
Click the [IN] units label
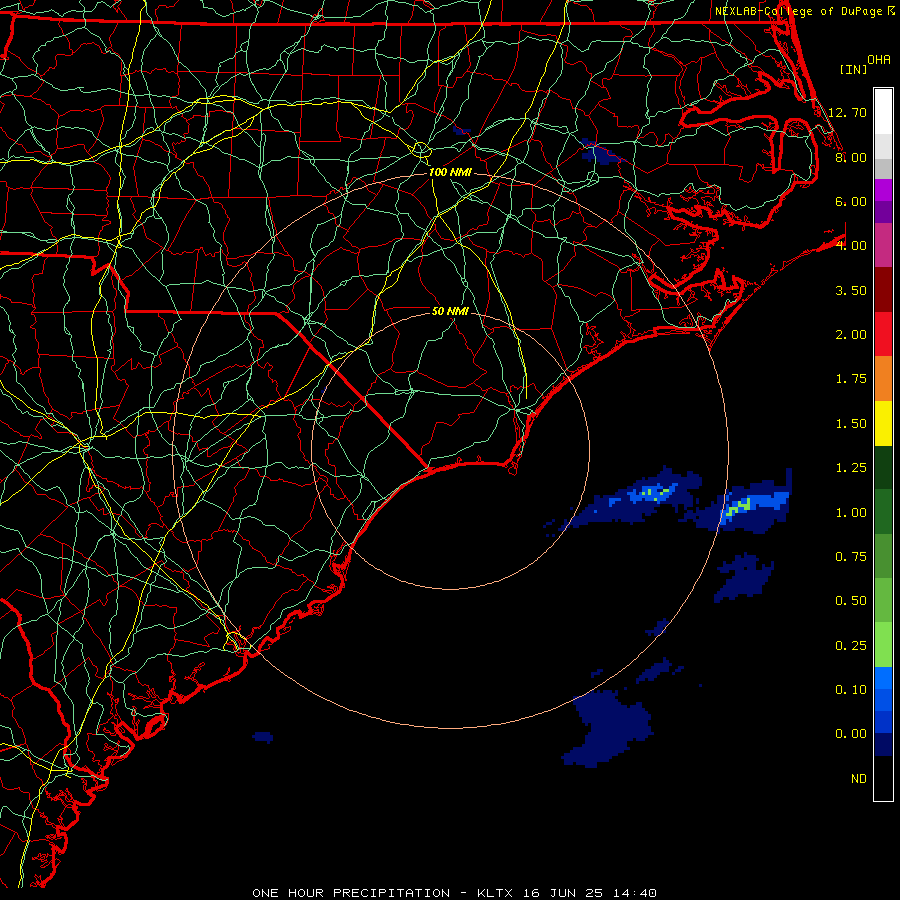point(853,69)
